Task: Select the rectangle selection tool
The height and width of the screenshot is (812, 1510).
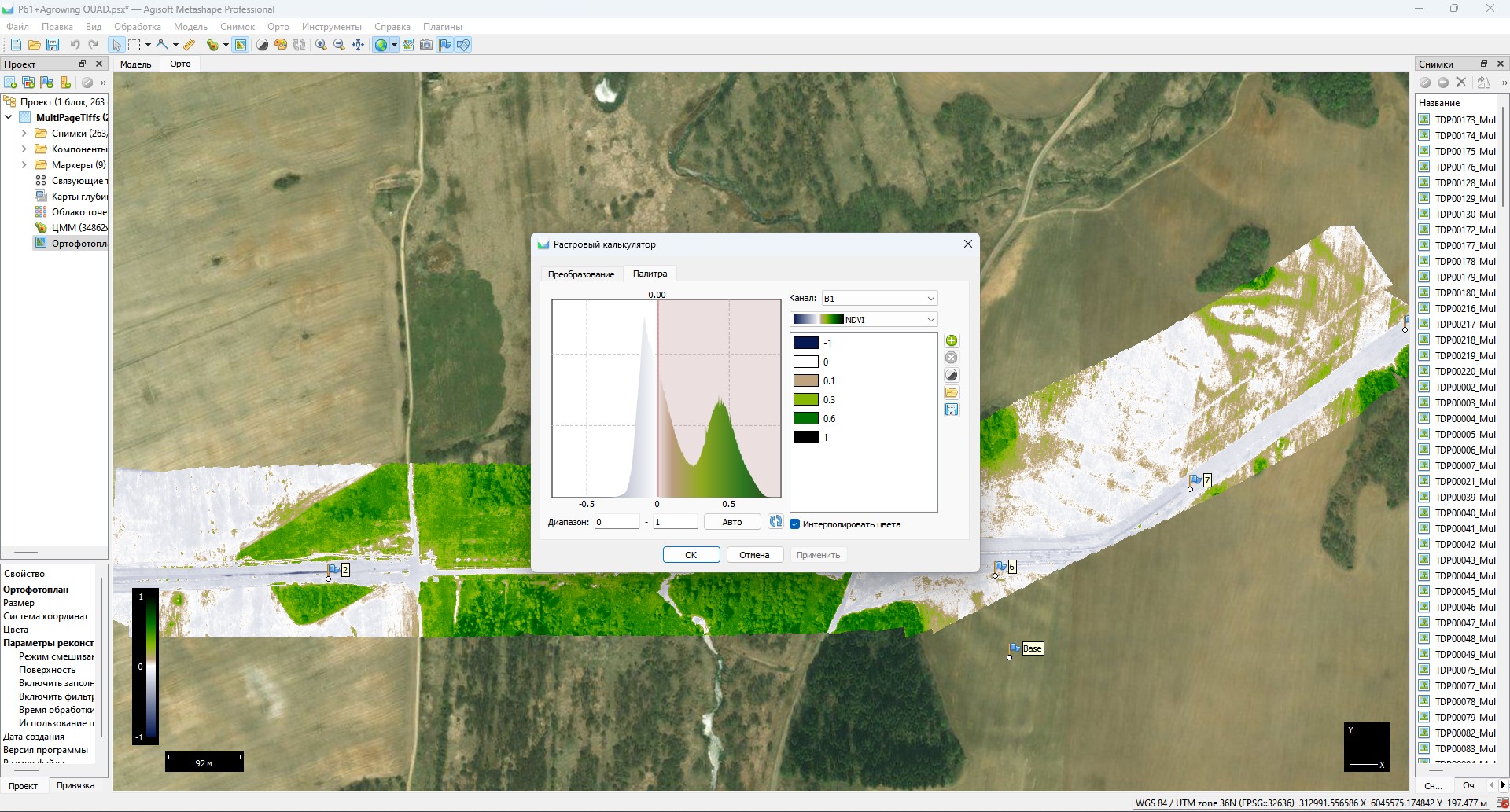Action: click(134, 45)
